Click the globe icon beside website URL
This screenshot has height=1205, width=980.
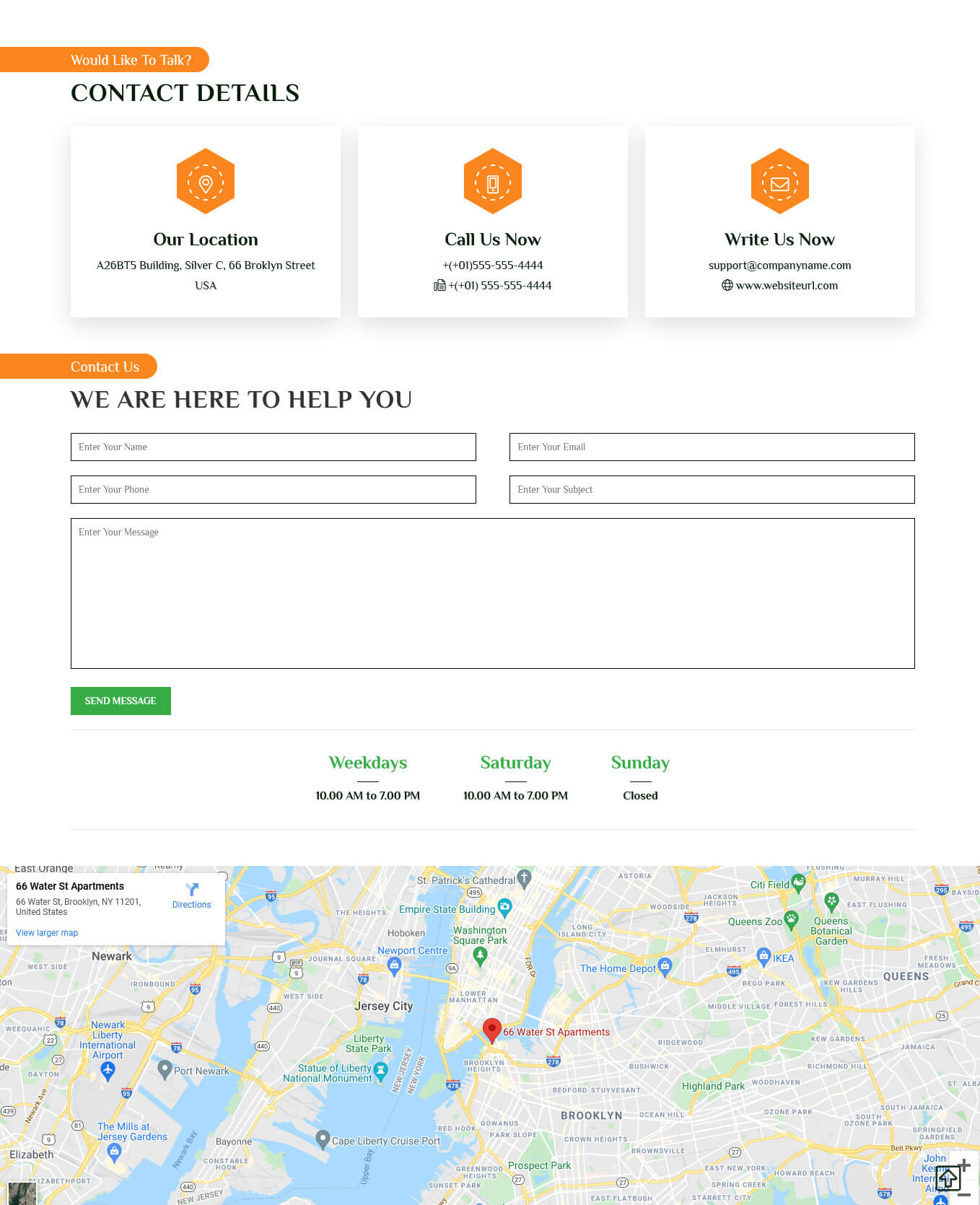[727, 286]
